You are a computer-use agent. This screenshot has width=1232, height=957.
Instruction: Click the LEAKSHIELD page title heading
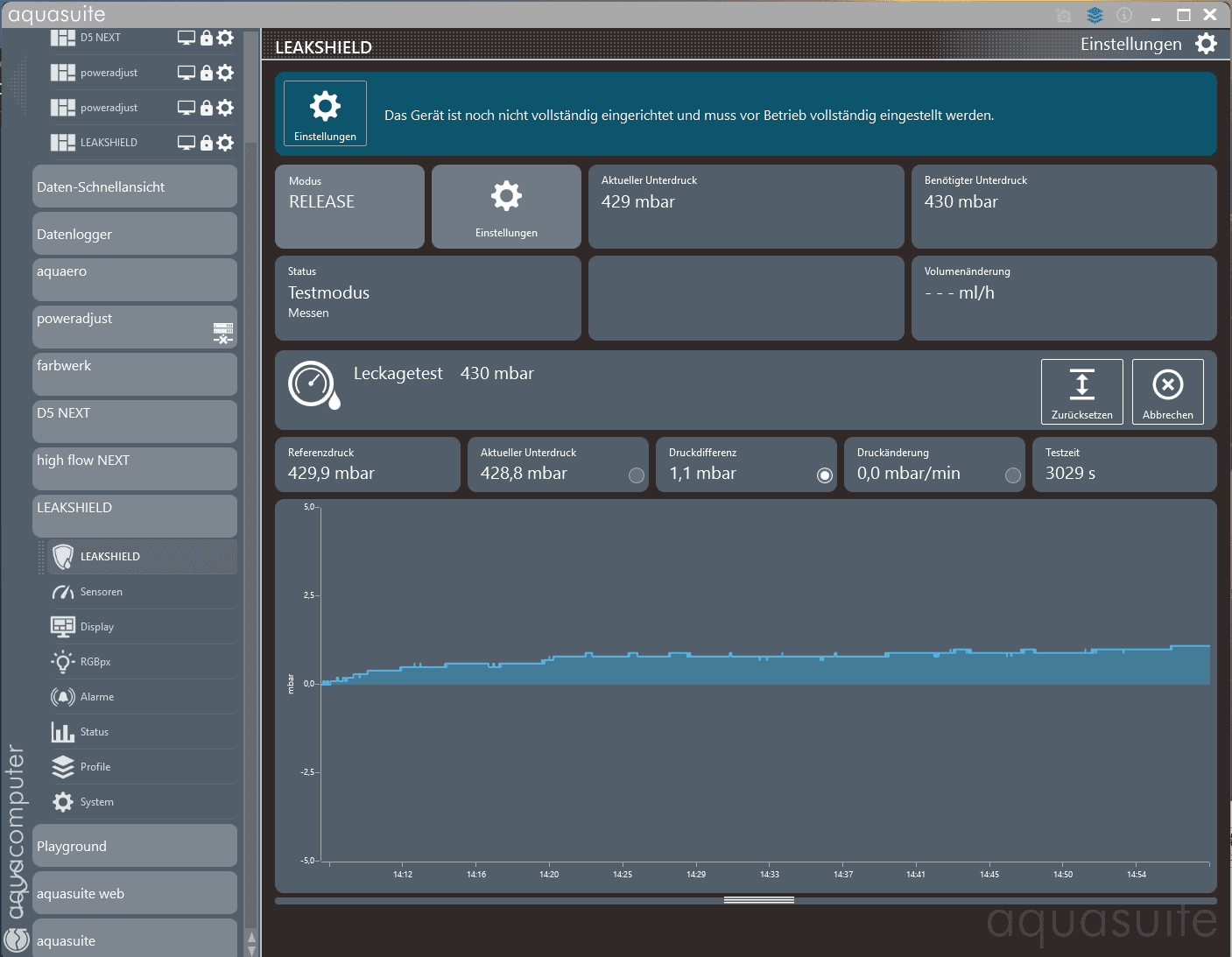click(323, 47)
